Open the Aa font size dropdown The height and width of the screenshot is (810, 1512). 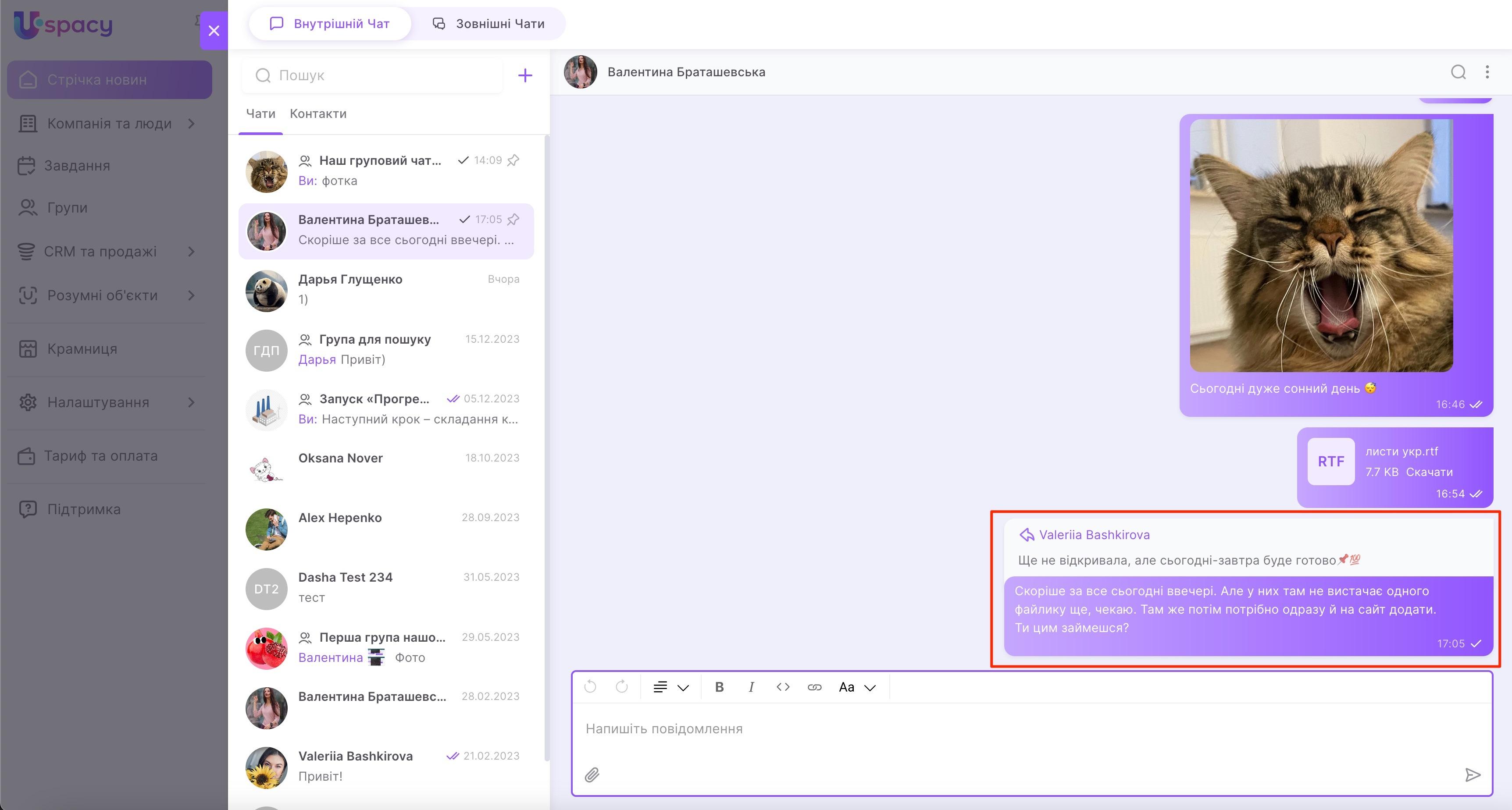click(857, 687)
